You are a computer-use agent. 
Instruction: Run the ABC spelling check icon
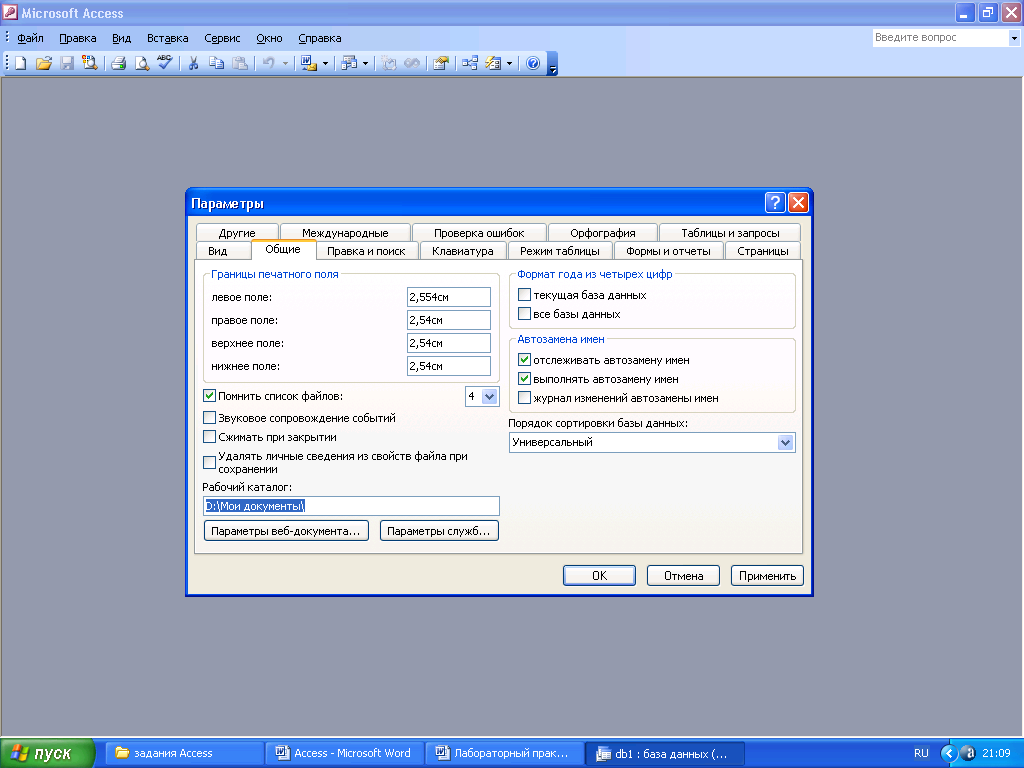165,63
